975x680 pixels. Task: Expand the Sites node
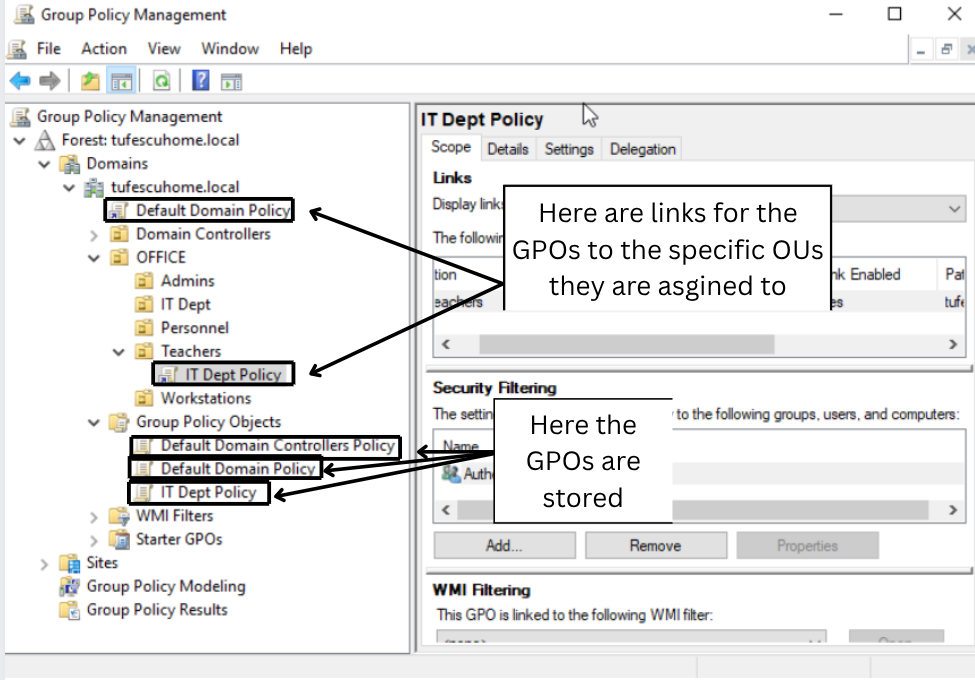[x=44, y=564]
